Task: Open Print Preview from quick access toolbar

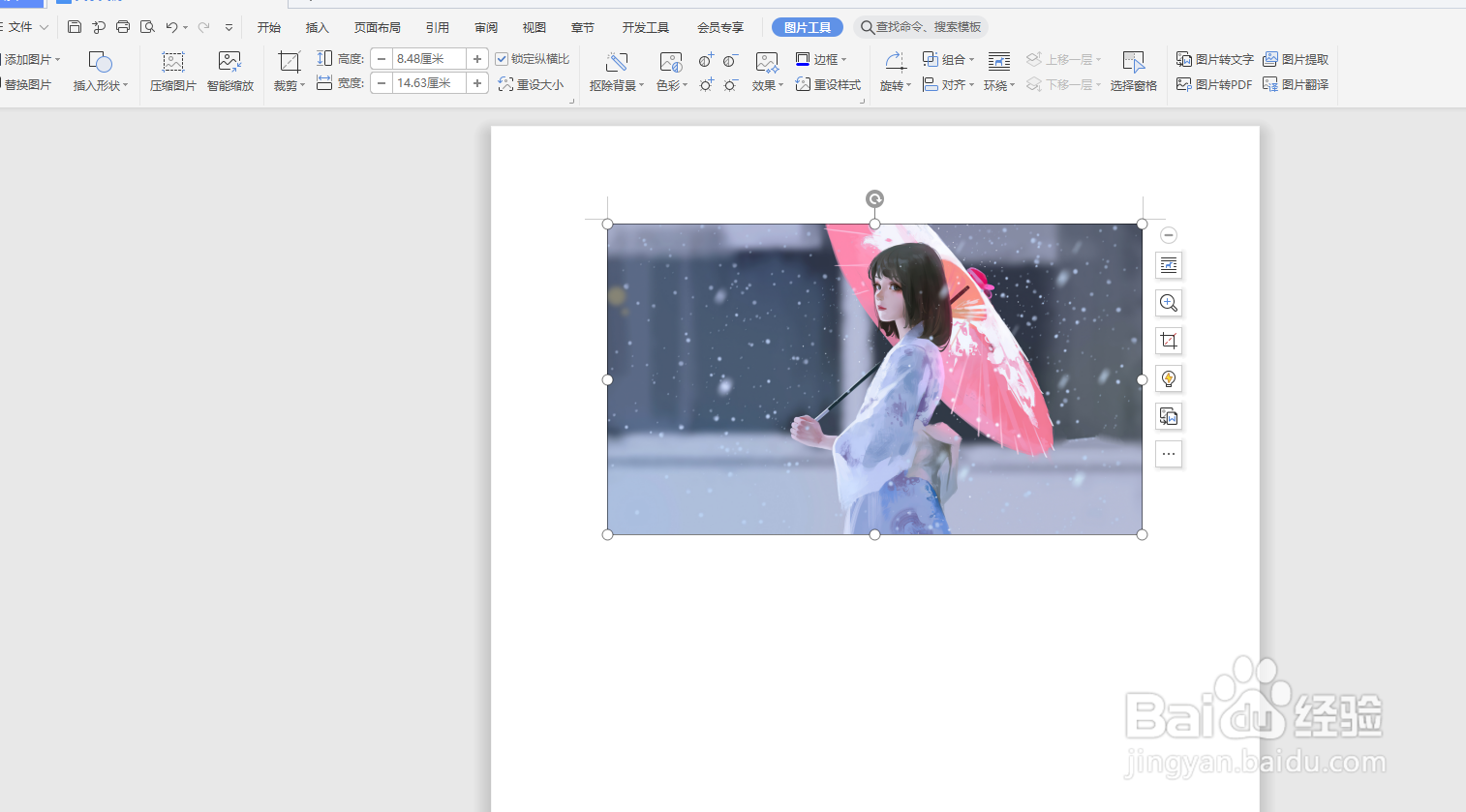Action: tap(147, 27)
